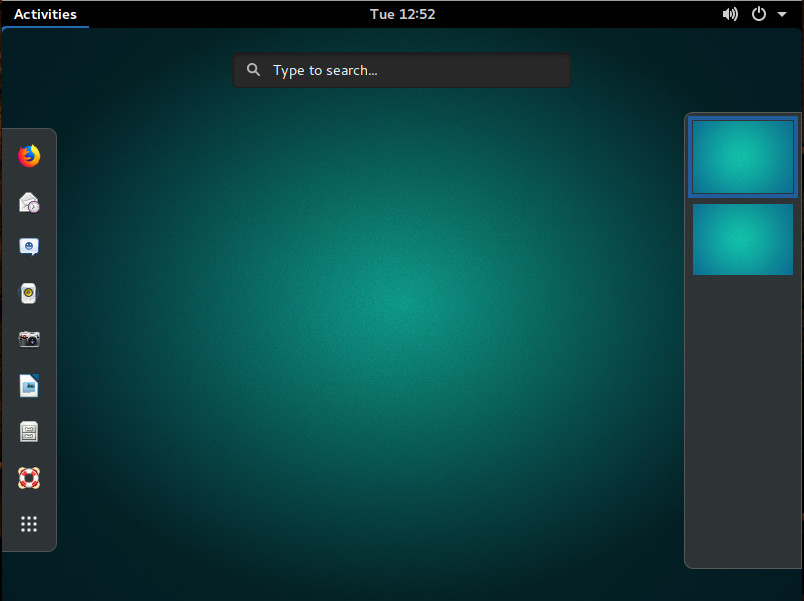Screen dimensions: 804x601
Task: Click the volume speaker icon in top bar
Action: [x=730, y=14]
